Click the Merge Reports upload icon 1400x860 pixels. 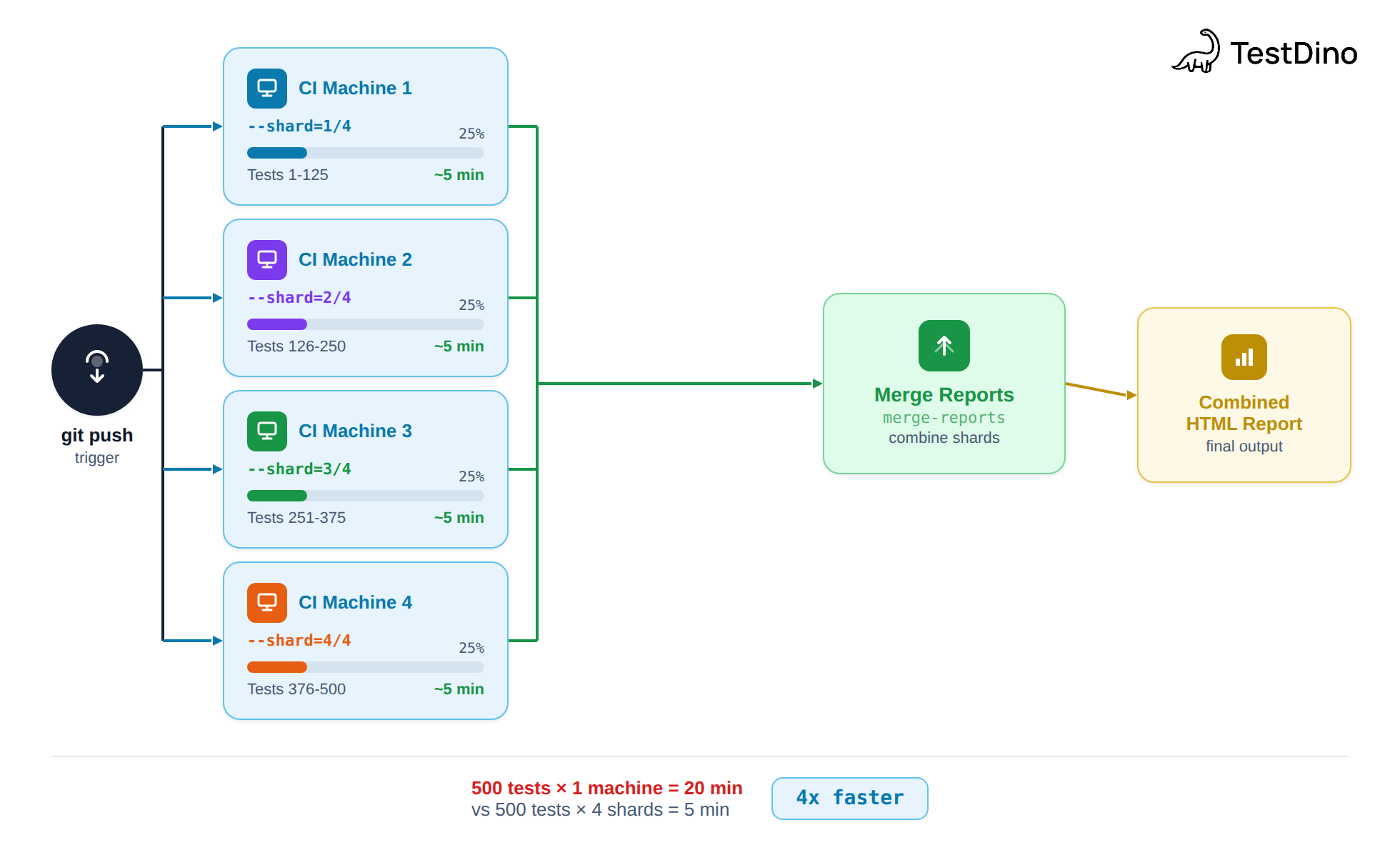click(944, 346)
